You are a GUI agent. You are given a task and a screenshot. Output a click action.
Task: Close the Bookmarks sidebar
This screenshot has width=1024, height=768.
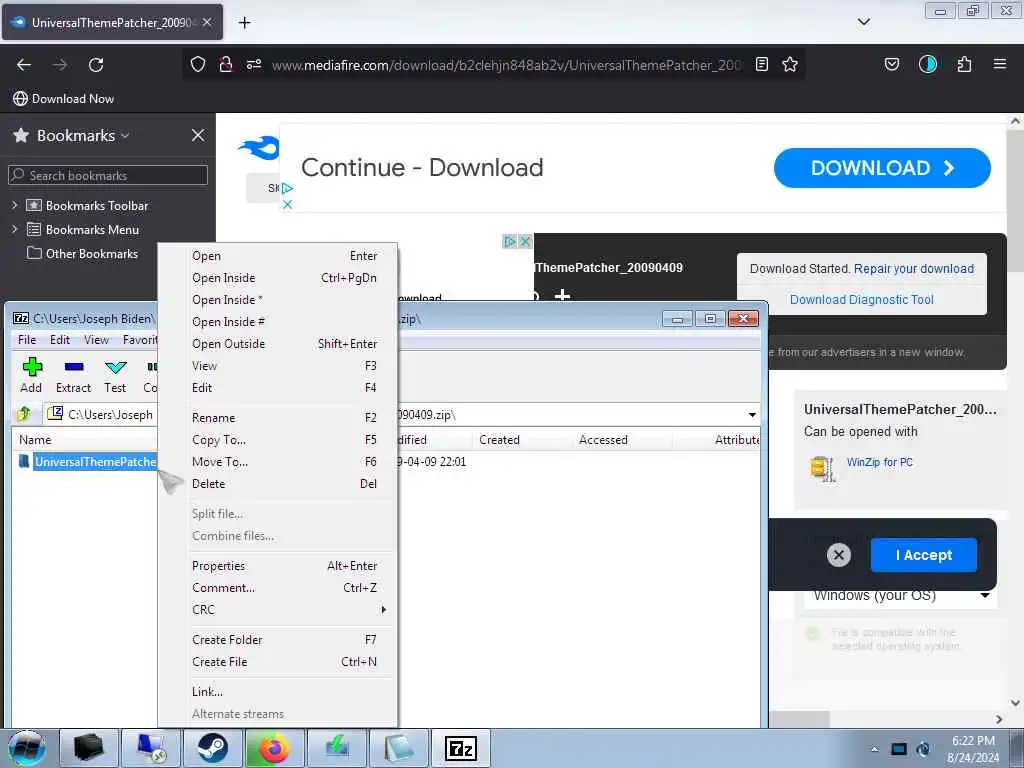(x=198, y=135)
